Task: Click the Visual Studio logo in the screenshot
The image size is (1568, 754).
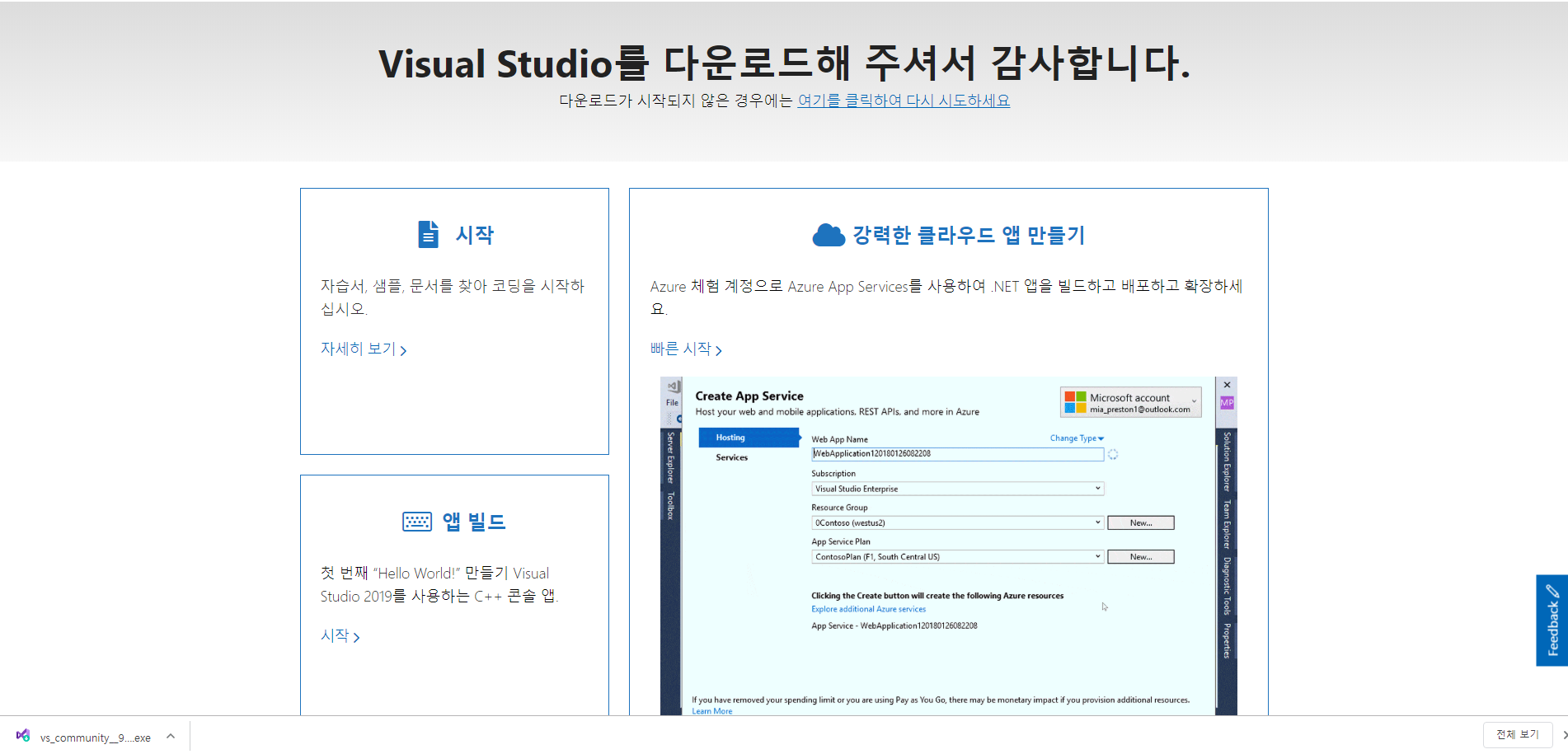Action: (x=674, y=386)
